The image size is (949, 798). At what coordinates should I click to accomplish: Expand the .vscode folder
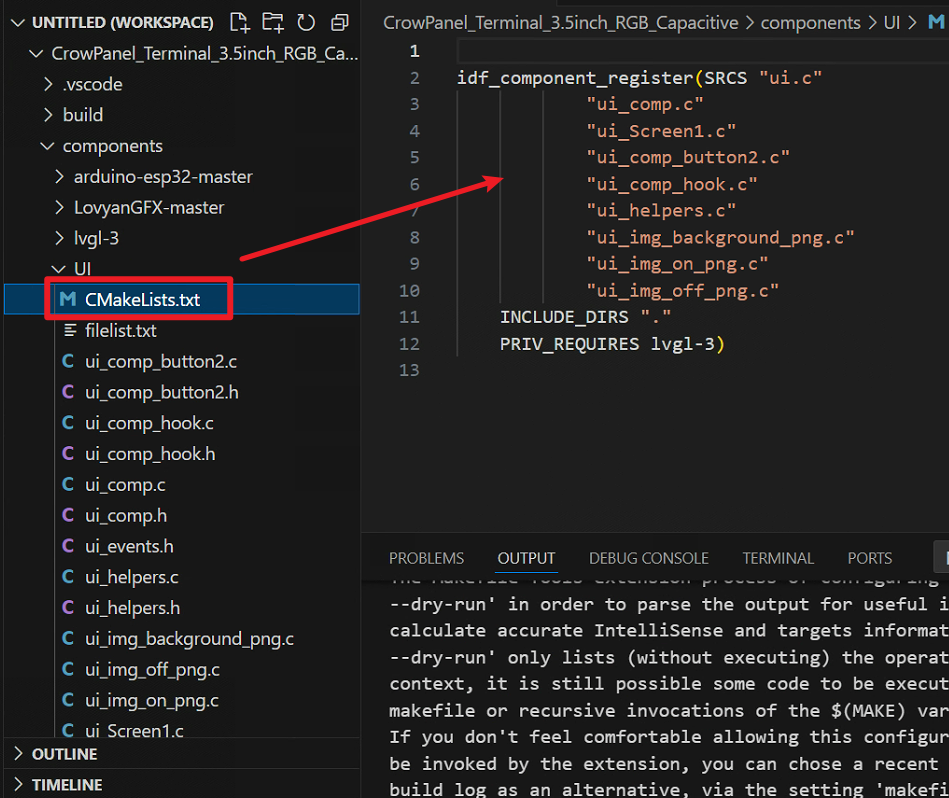coord(48,84)
